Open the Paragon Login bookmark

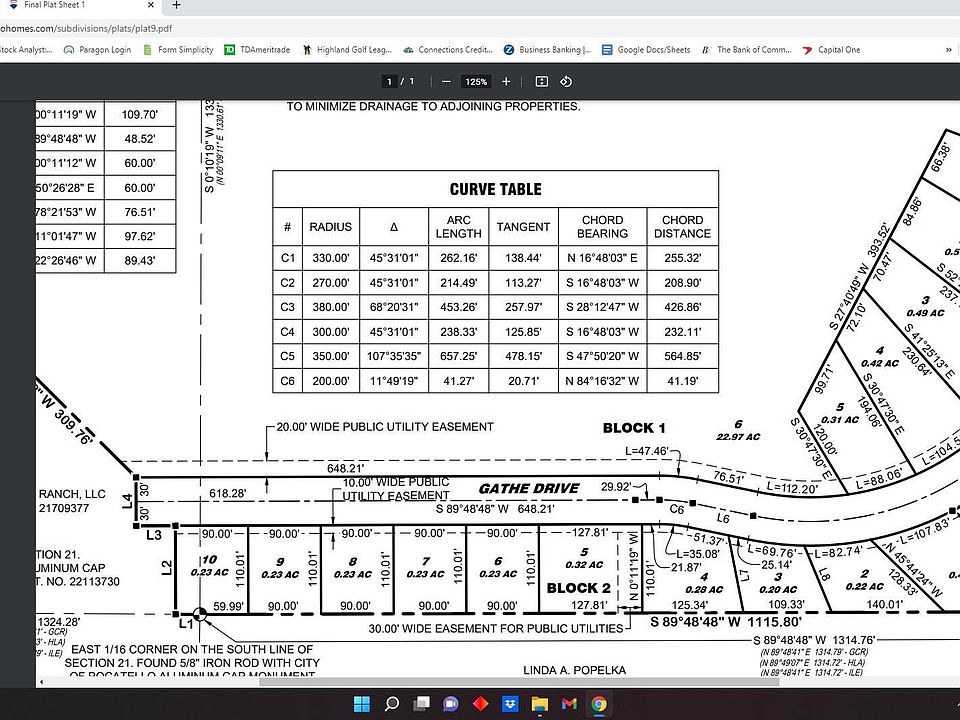coord(98,50)
